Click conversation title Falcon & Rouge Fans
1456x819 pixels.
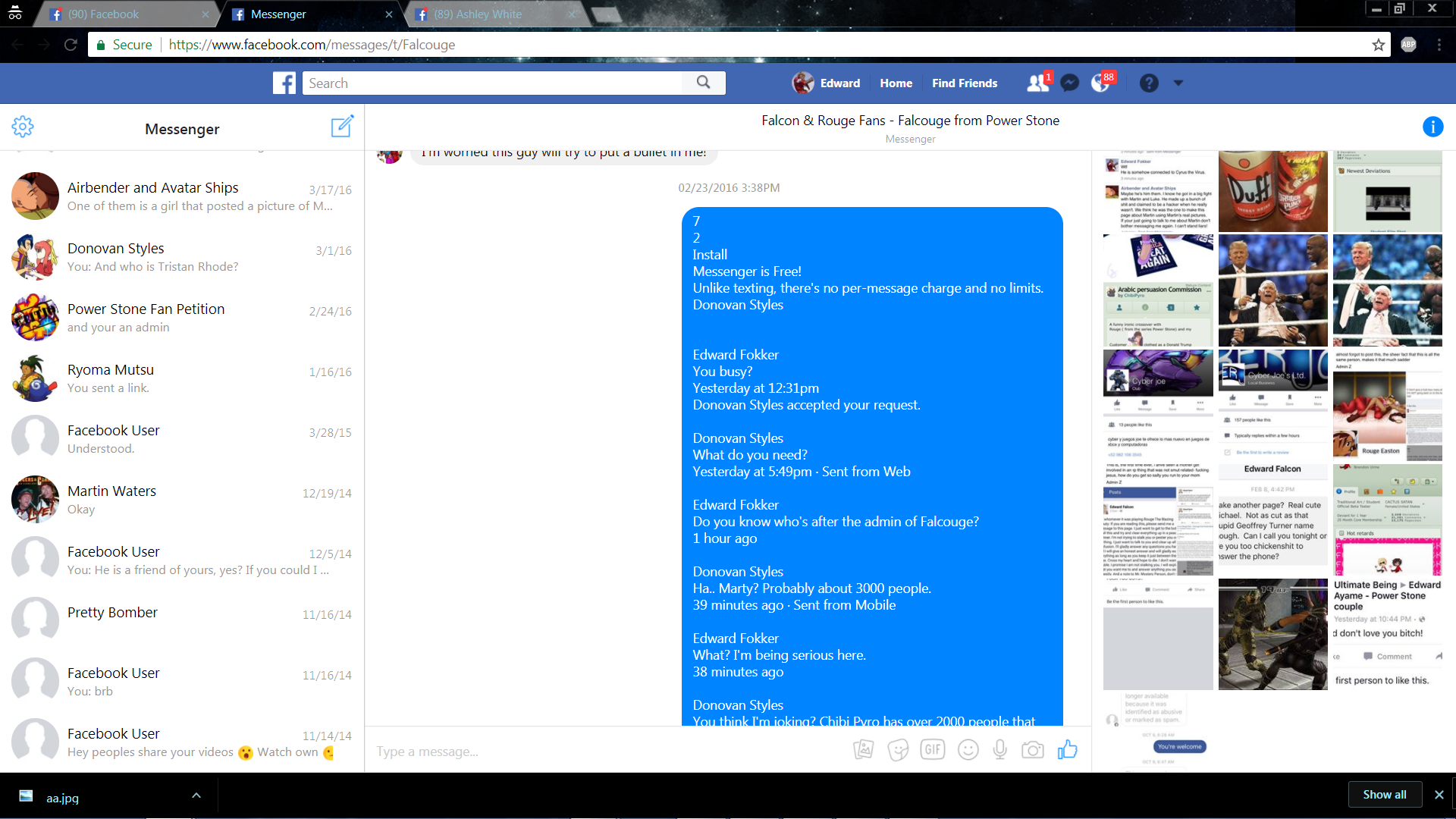point(910,121)
